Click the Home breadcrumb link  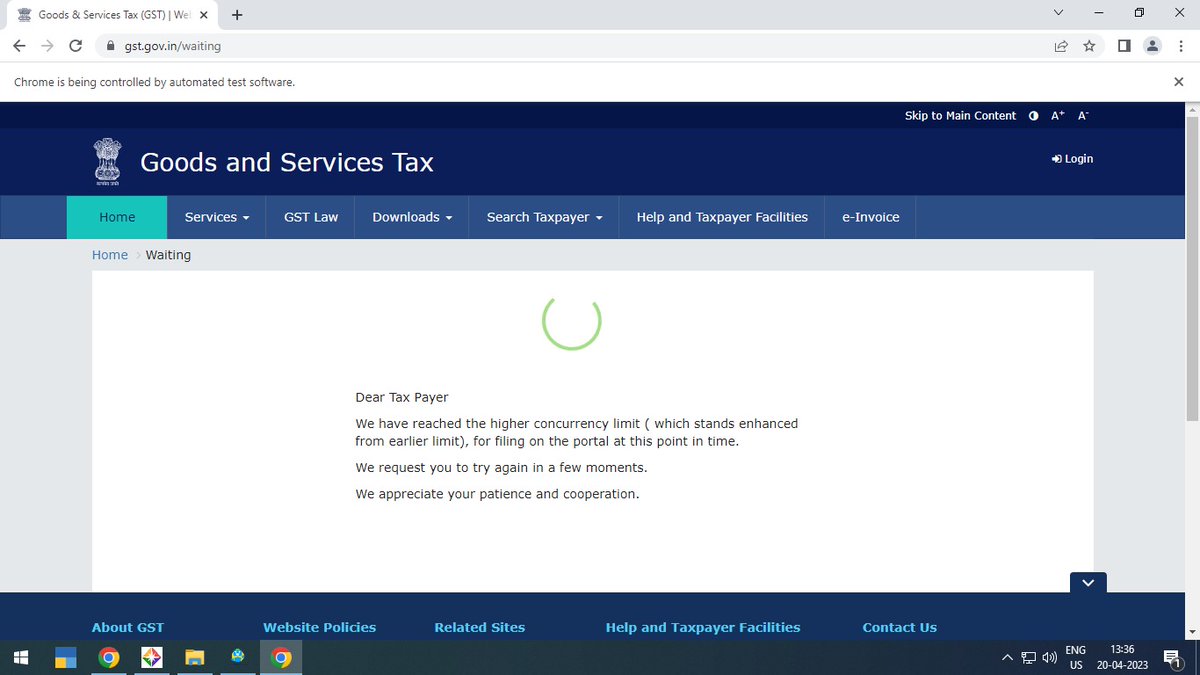(110, 255)
